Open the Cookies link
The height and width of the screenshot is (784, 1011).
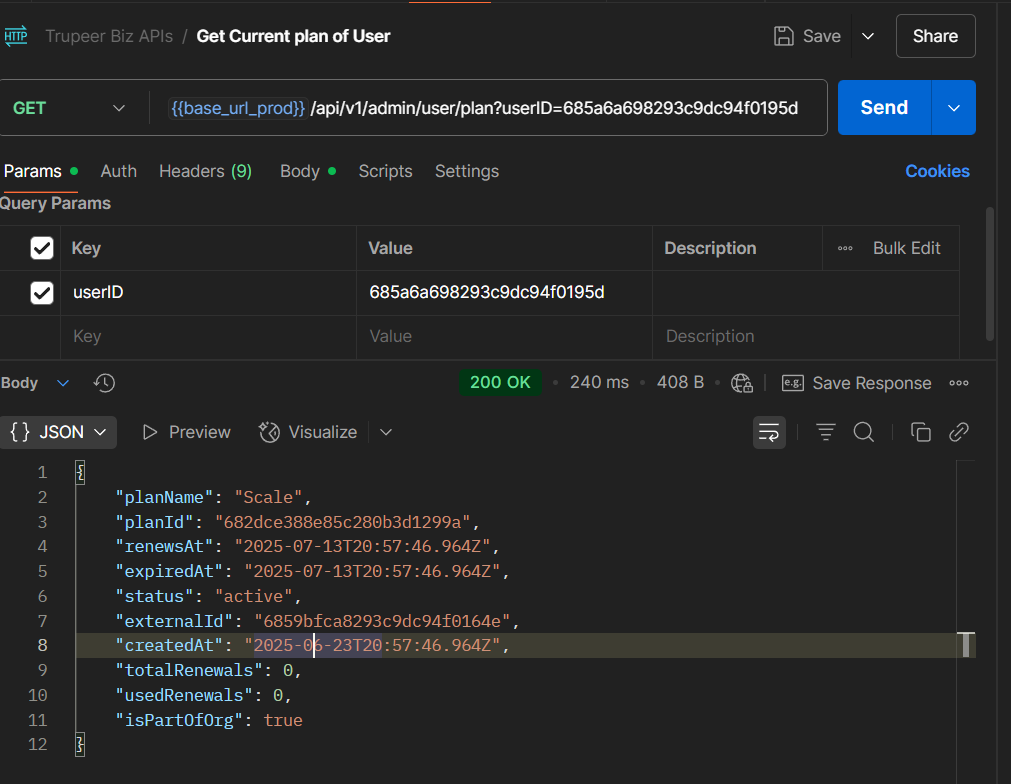(937, 171)
